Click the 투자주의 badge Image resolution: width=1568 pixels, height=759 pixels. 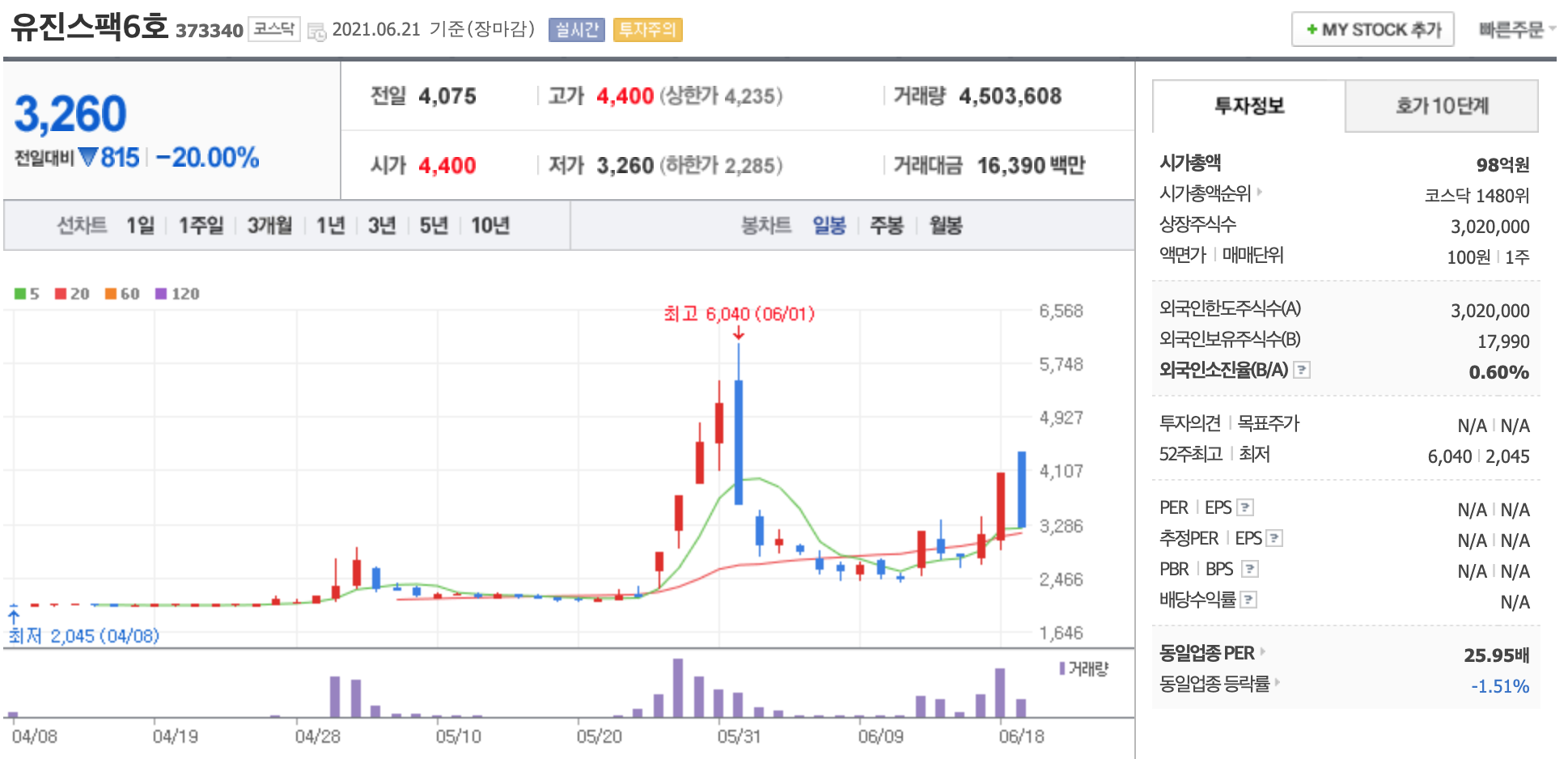click(647, 30)
